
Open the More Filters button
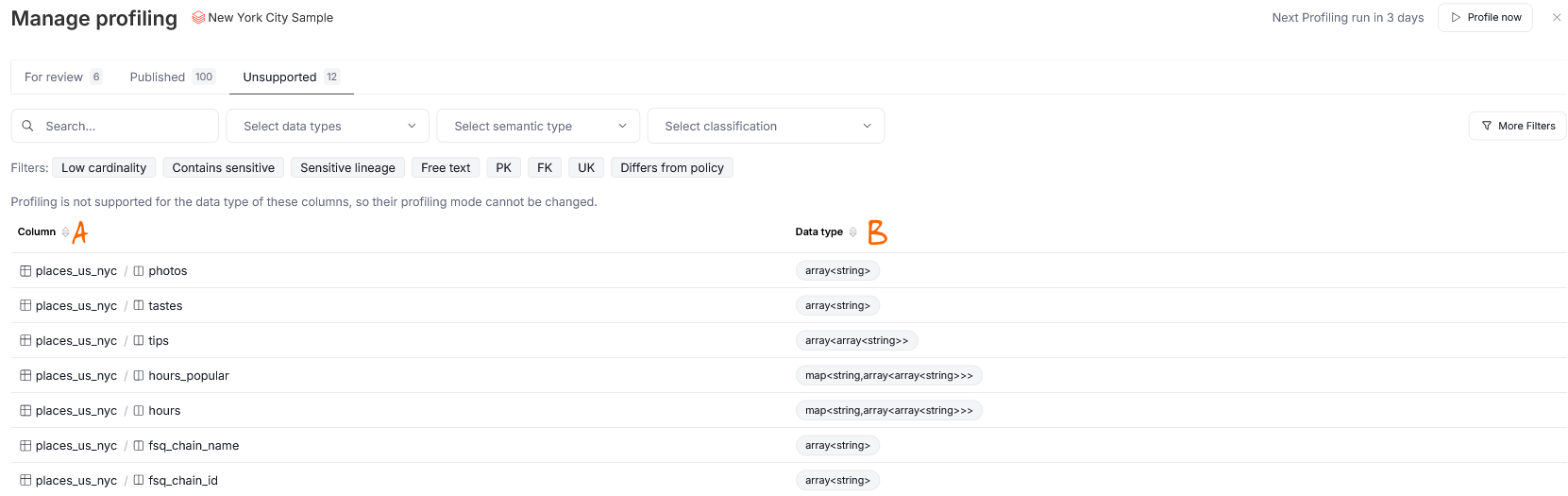(x=1517, y=126)
